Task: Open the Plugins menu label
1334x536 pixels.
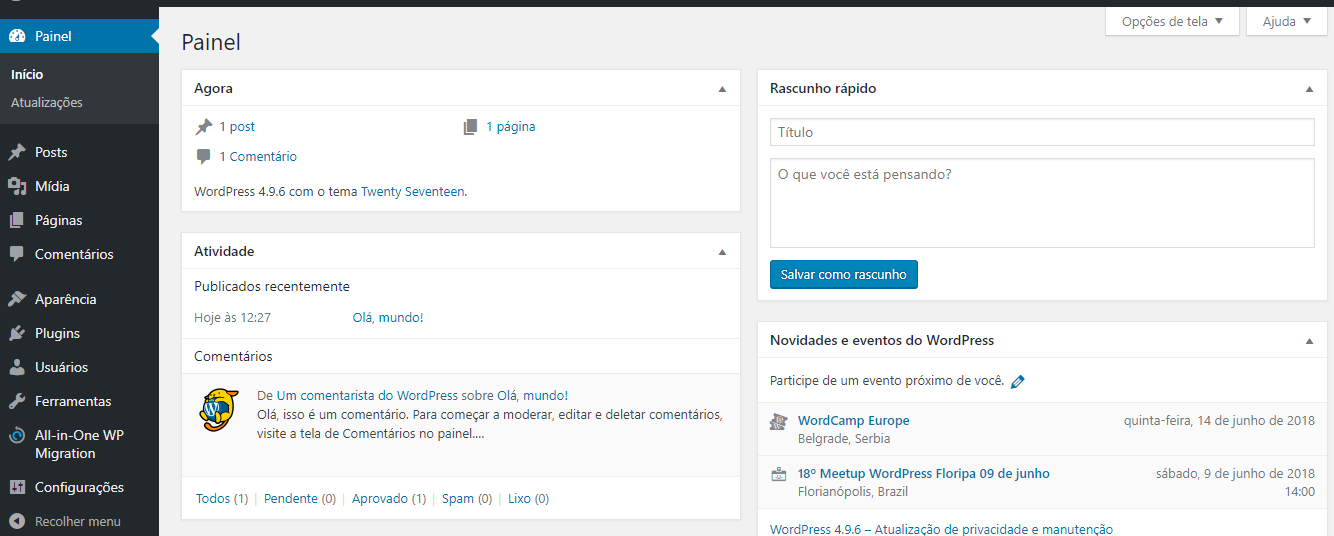Action: 57,333
